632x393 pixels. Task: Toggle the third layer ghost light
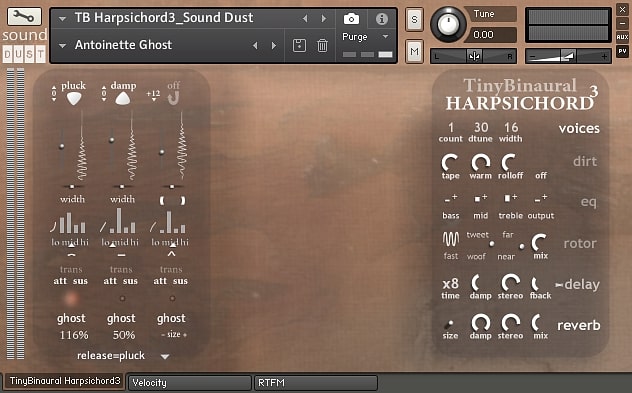[172, 299]
